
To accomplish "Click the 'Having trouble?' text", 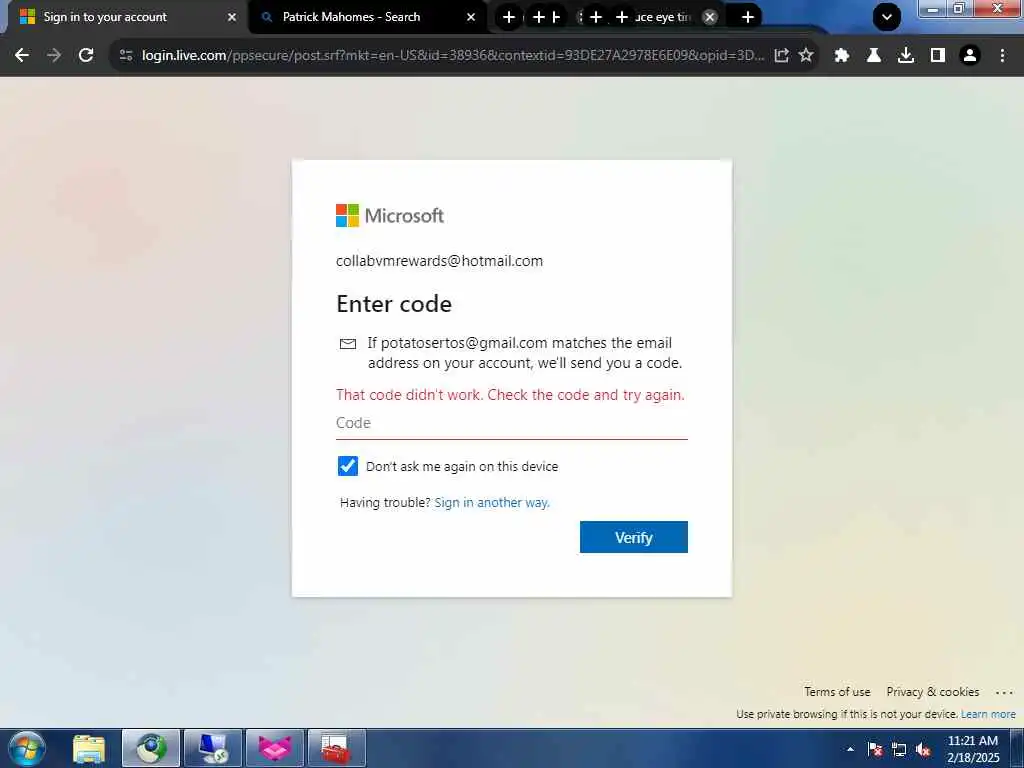I will [385, 502].
